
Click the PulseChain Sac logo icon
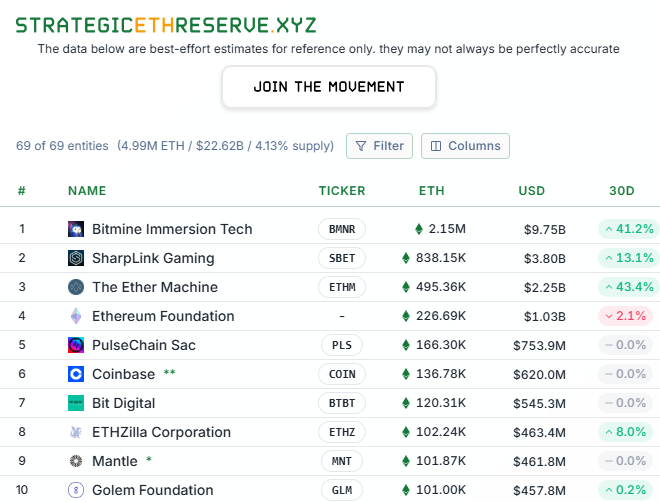(x=76, y=345)
